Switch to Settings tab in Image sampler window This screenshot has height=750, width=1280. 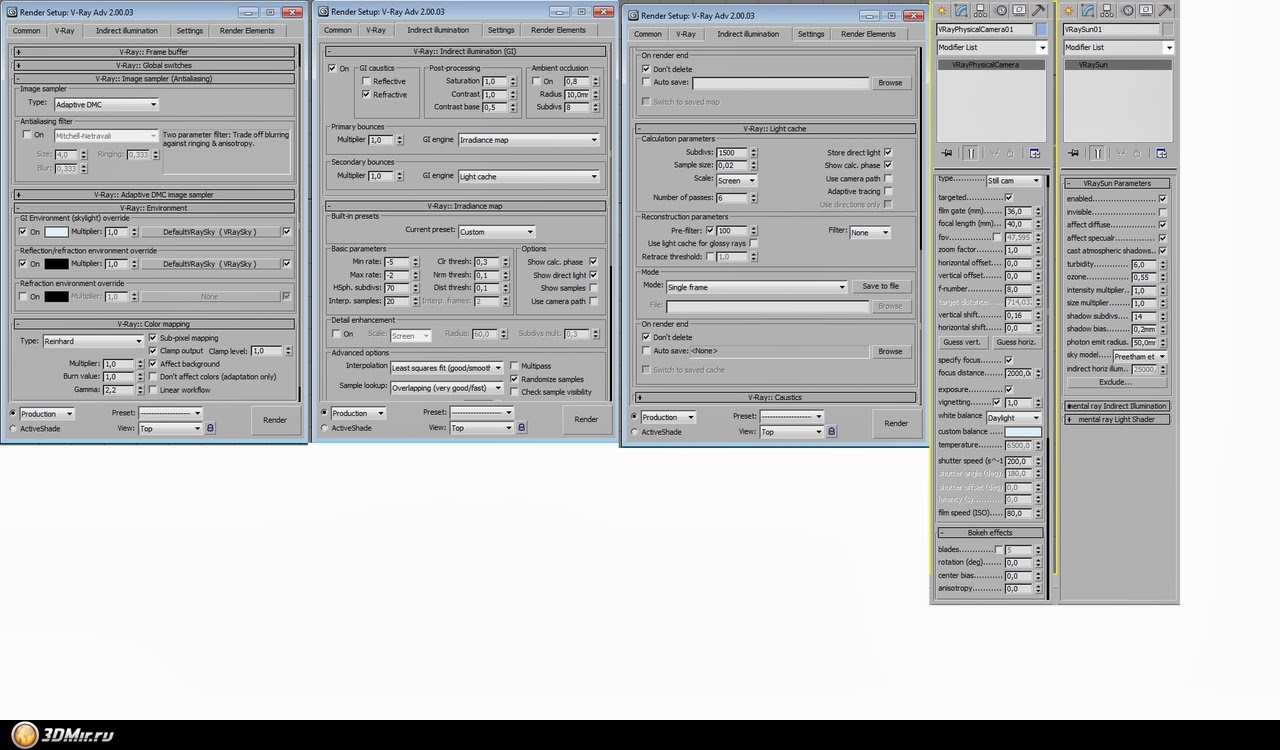(x=190, y=31)
